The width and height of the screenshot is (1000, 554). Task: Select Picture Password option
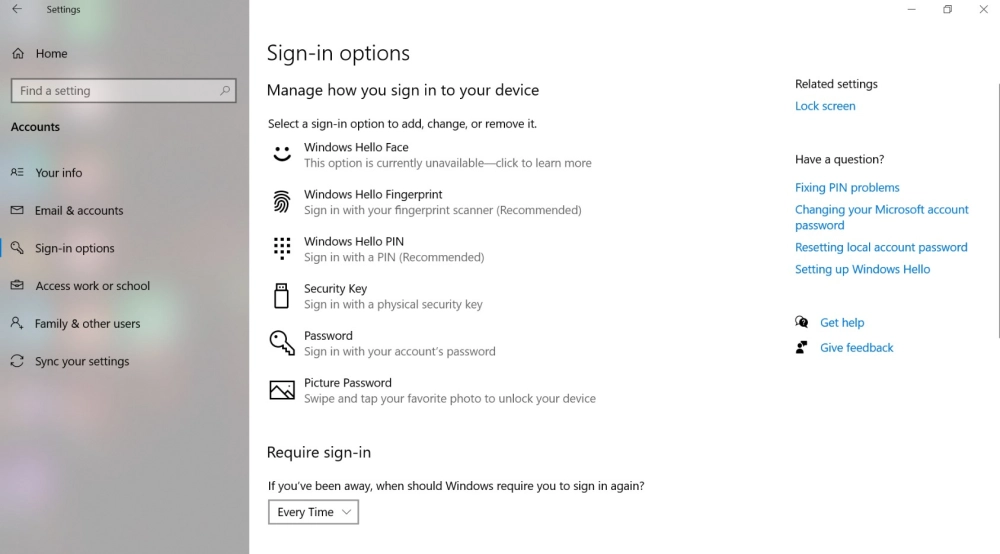pos(434,391)
